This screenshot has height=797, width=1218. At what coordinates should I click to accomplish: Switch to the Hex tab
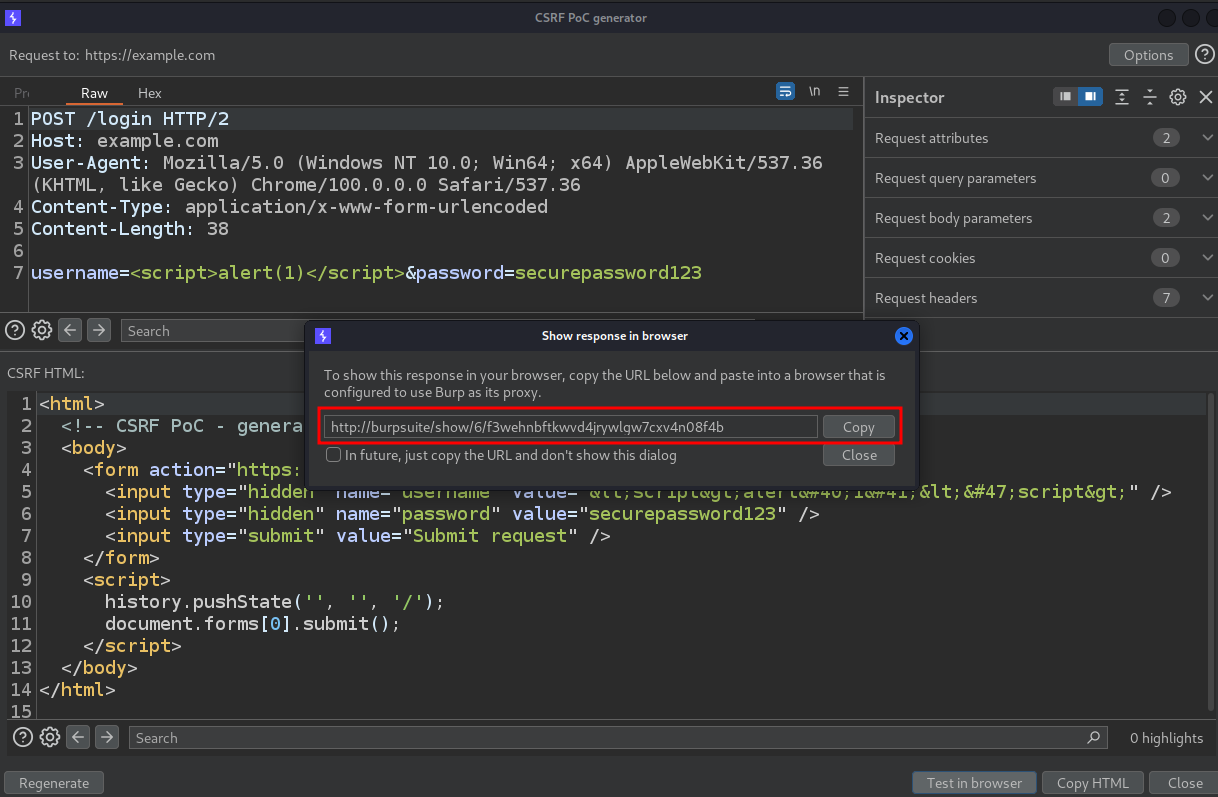150,93
